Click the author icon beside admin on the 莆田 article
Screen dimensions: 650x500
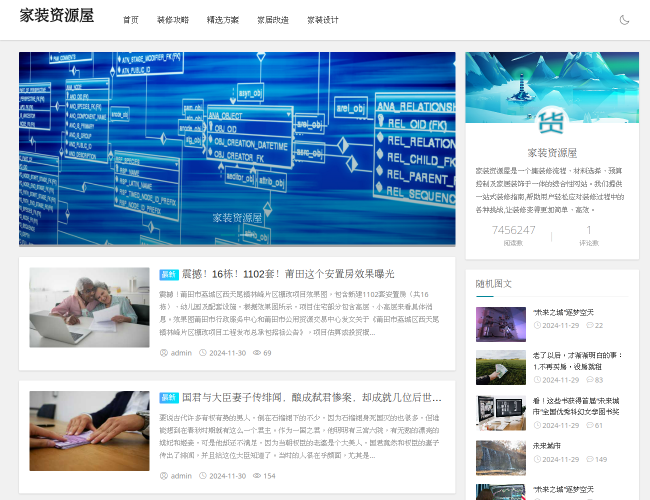click(x=164, y=353)
